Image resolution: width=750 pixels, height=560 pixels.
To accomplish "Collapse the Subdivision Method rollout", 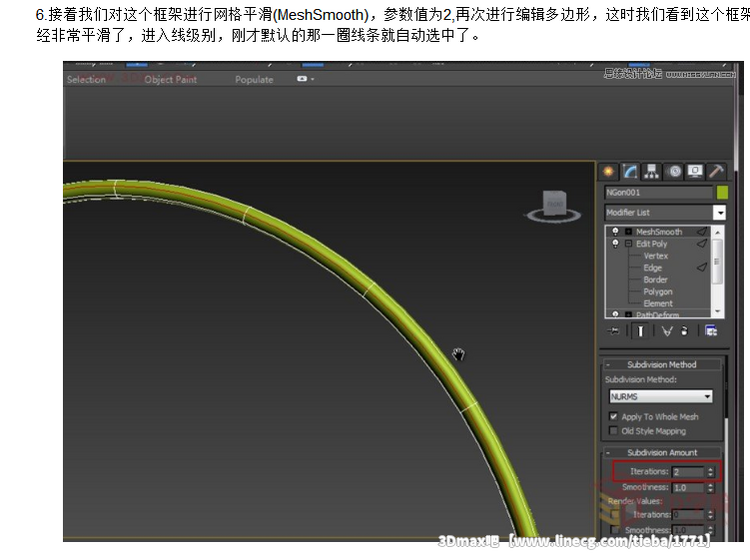I will [662, 364].
